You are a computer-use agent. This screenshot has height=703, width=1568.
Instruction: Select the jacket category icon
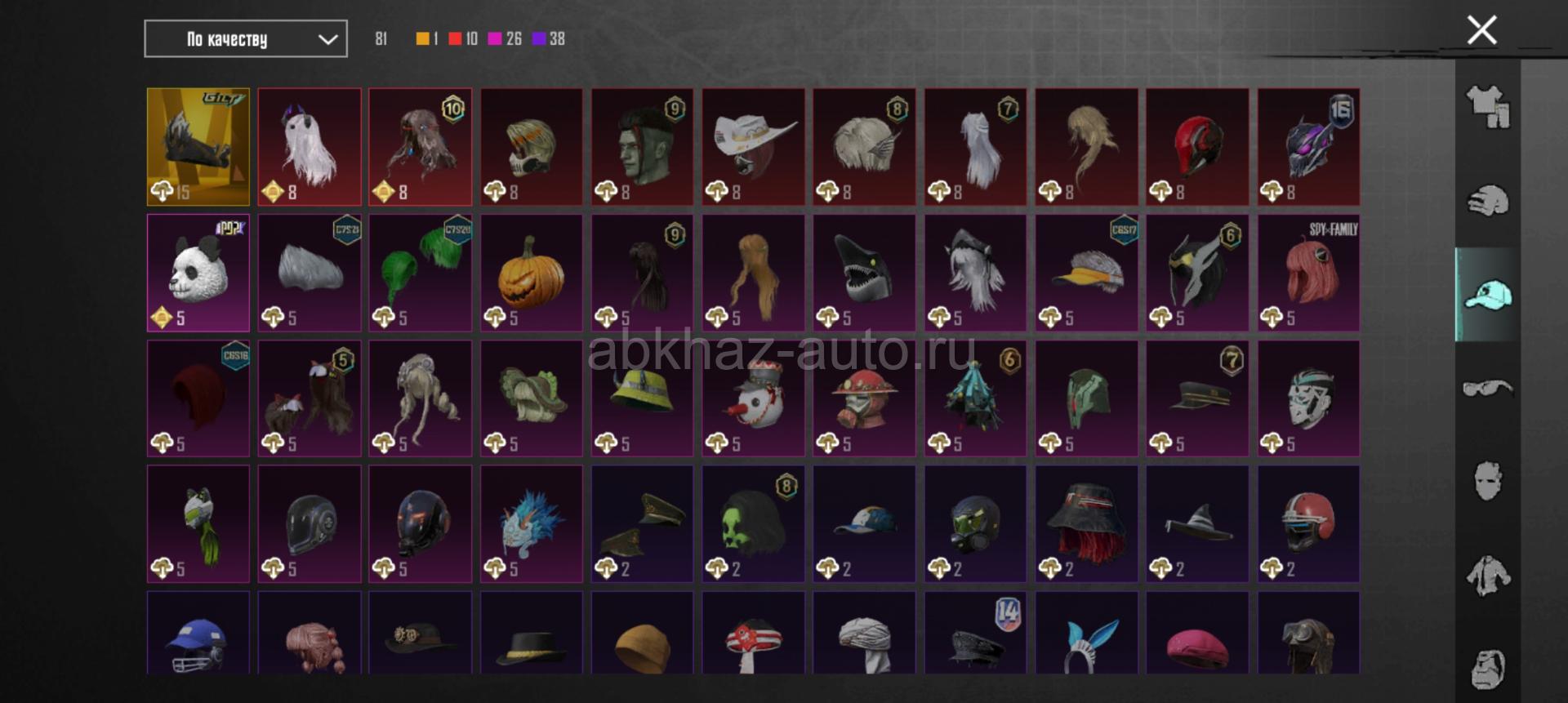[1488, 576]
